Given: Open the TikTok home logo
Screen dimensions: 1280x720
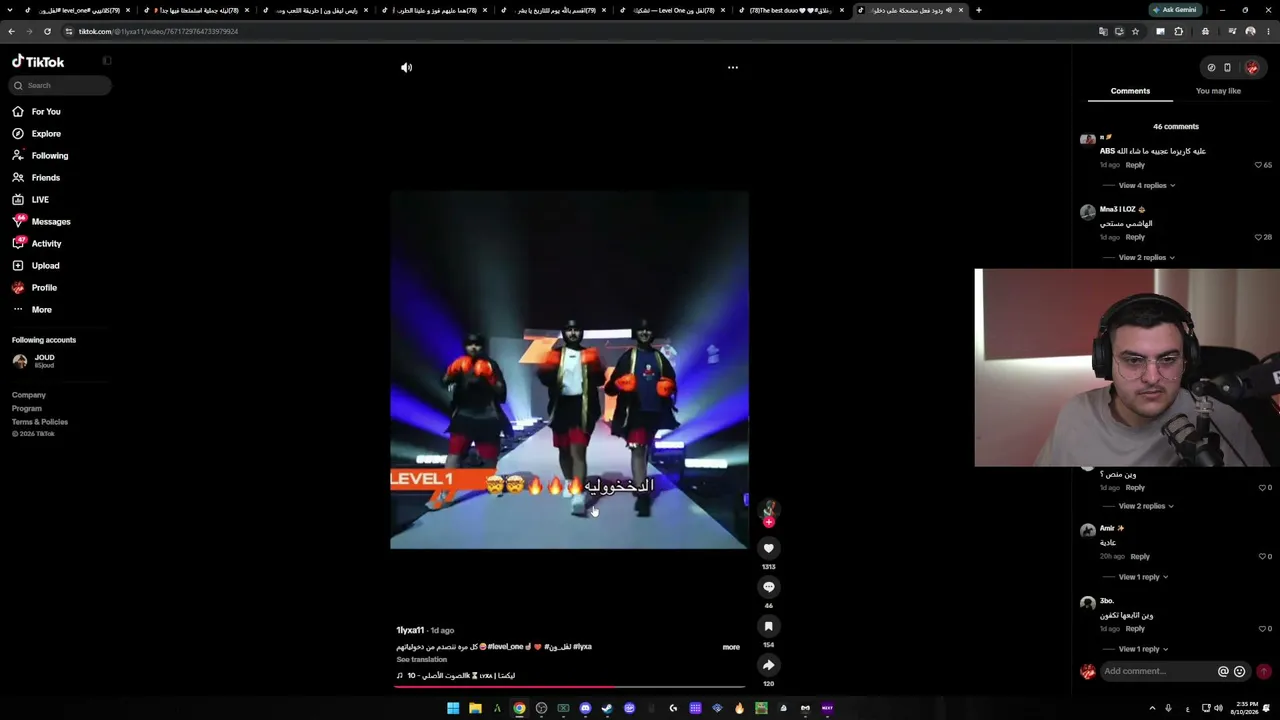Looking at the screenshot, I should [x=38, y=61].
